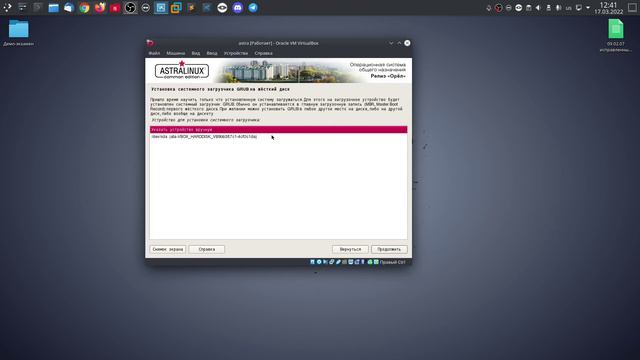The width and height of the screenshot is (640, 360).
Task: Click the Снимок экрана button
Action: click(168, 249)
